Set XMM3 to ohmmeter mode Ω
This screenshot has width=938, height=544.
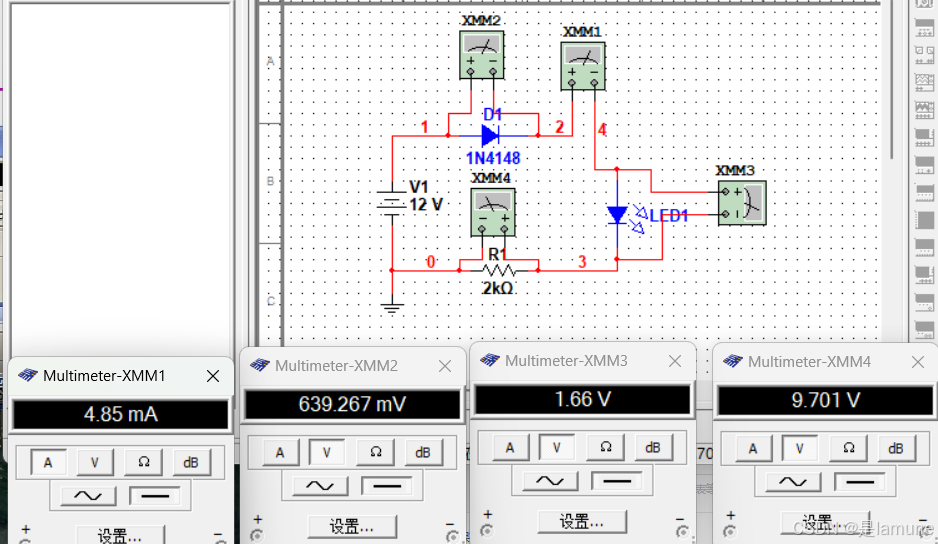605,448
